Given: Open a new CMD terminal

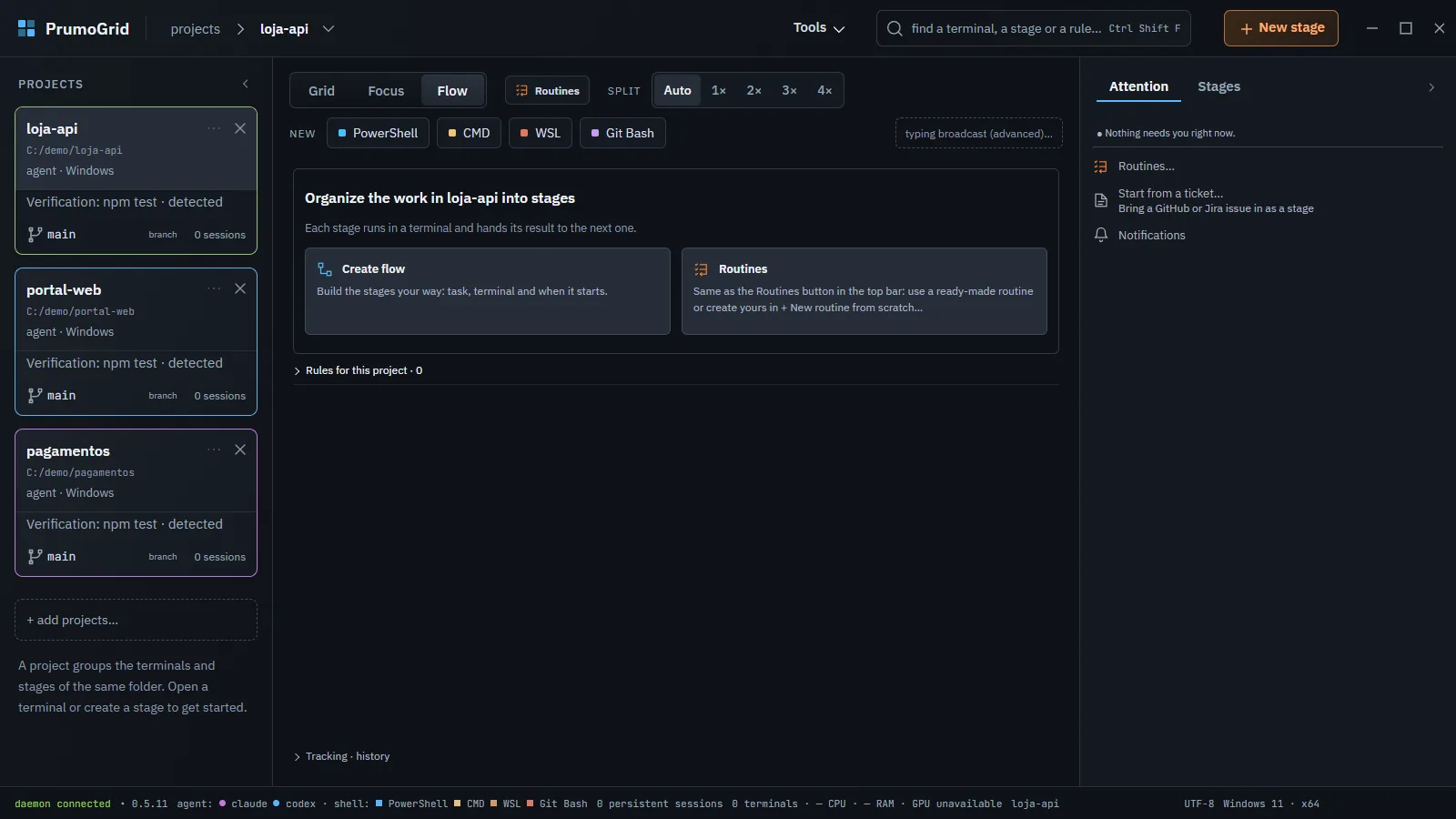Looking at the screenshot, I should tap(470, 133).
